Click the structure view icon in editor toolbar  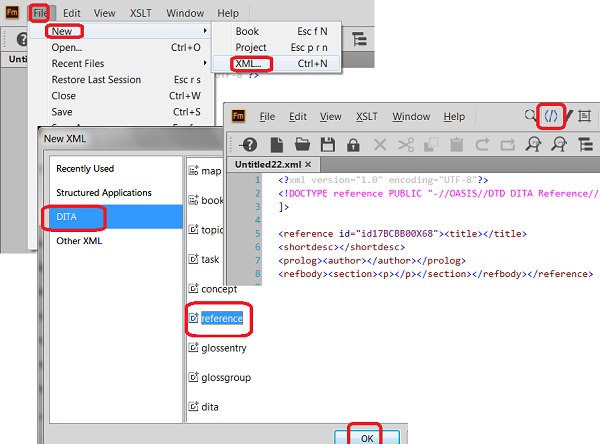pyautogui.click(x=585, y=145)
